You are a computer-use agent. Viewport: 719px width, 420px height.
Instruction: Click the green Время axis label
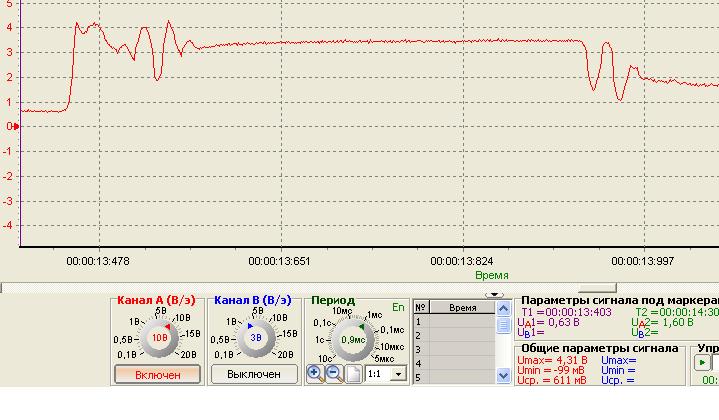coord(492,275)
